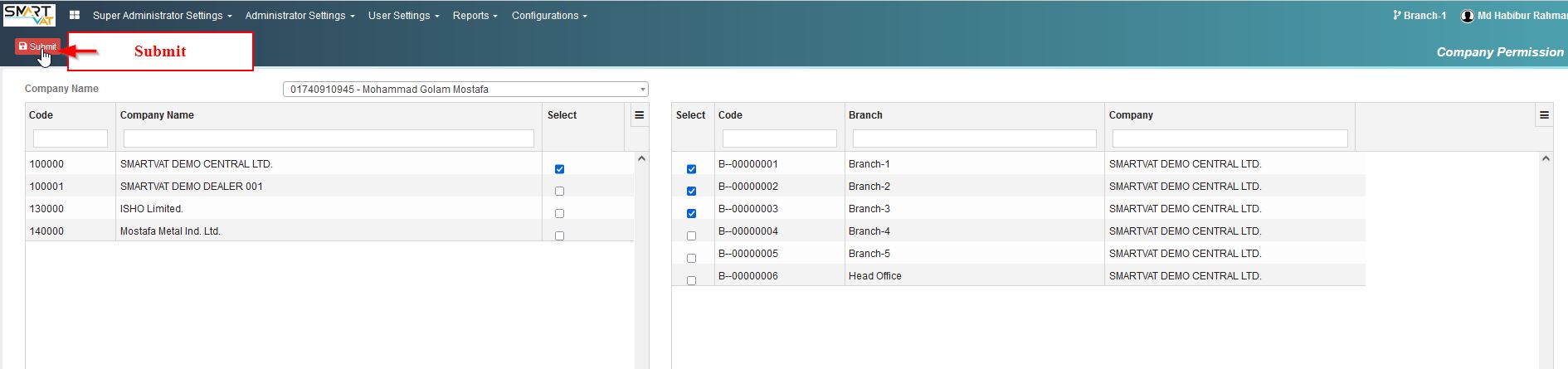Click the SmartVAT logo
The image size is (1568, 369).
[x=30, y=15]
